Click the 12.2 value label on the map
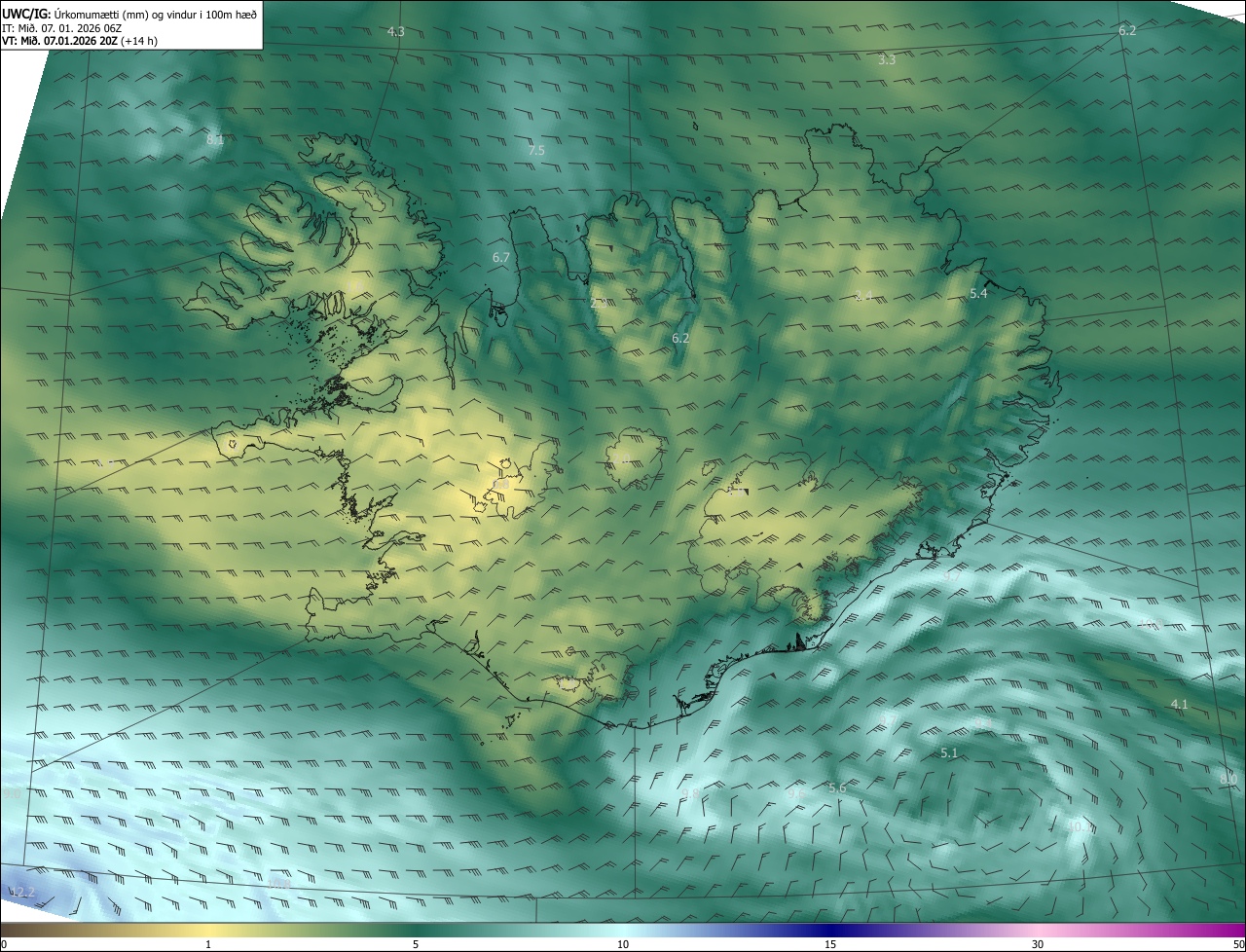The height and width of the screenshot is (952, 1246). (22, 893)
